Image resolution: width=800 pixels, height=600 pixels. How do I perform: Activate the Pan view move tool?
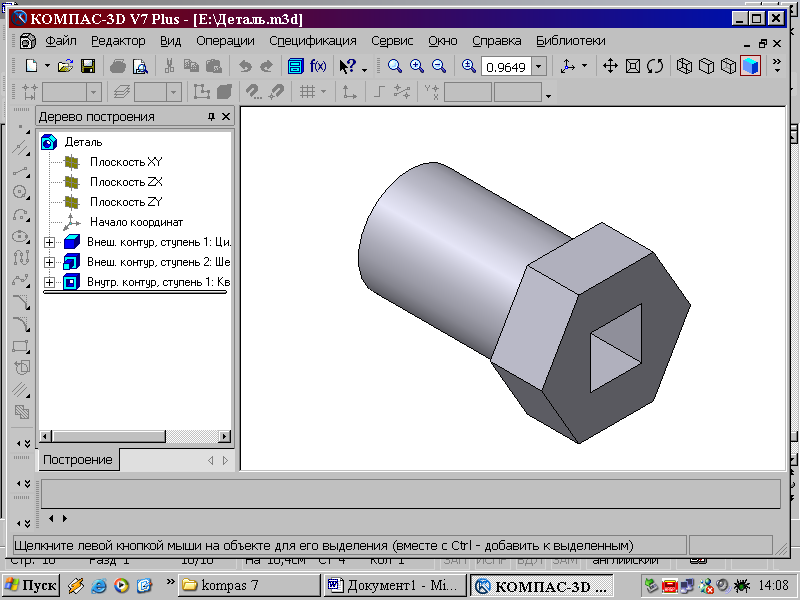click(610, 66)
